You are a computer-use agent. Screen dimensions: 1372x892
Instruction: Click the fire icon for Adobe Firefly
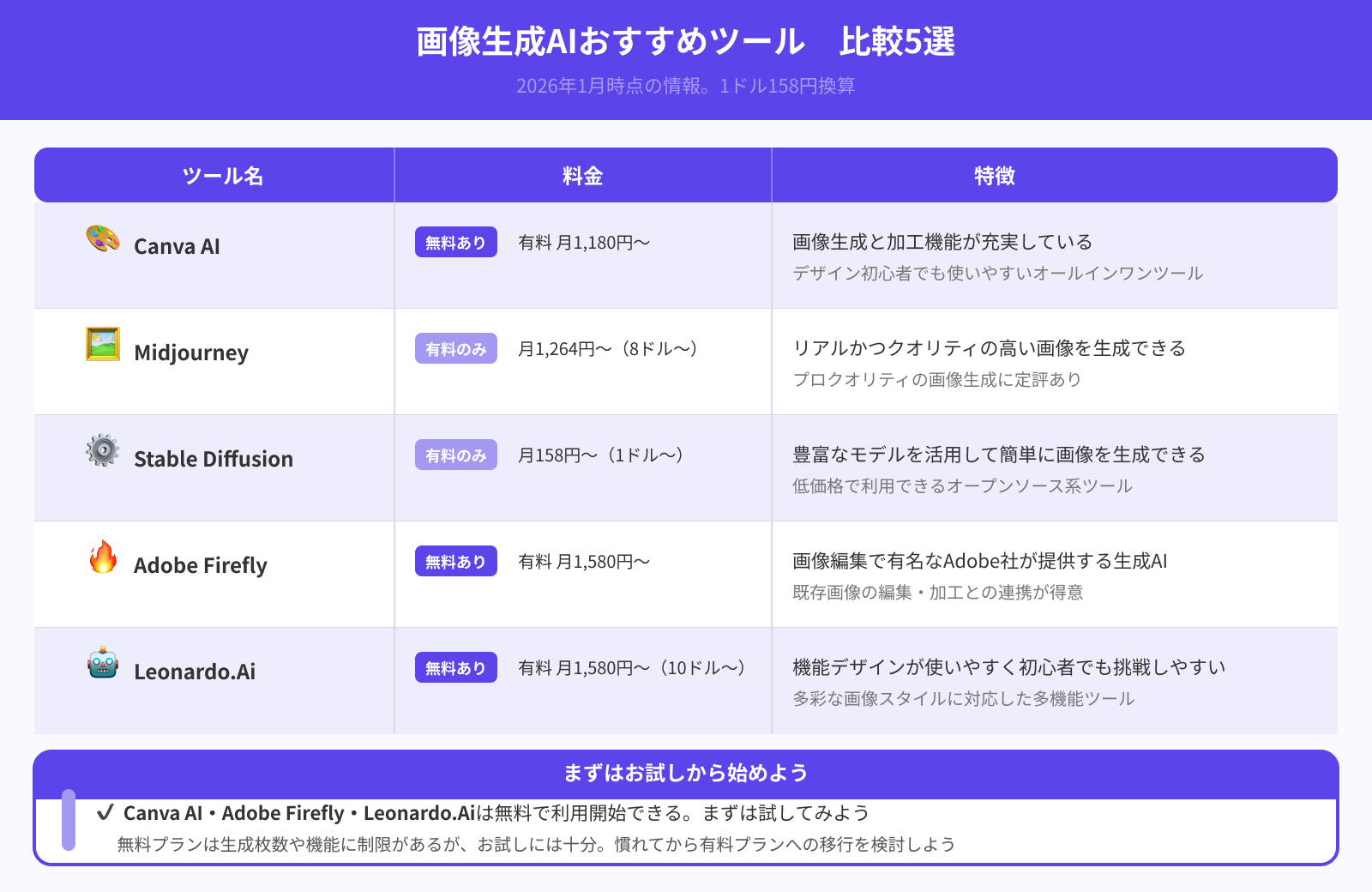(x=102, y=559)
